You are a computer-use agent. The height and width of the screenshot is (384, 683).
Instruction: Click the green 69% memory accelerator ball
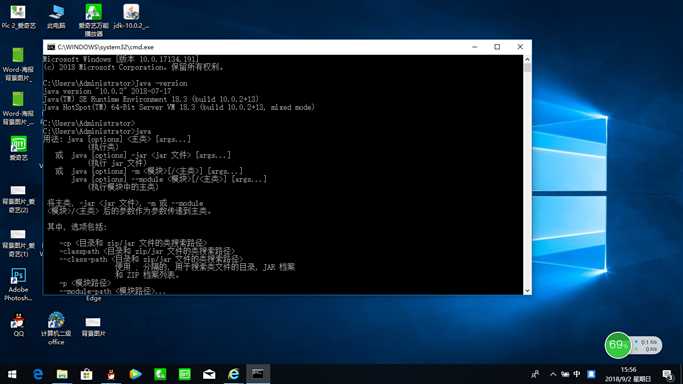coord(618,345)
